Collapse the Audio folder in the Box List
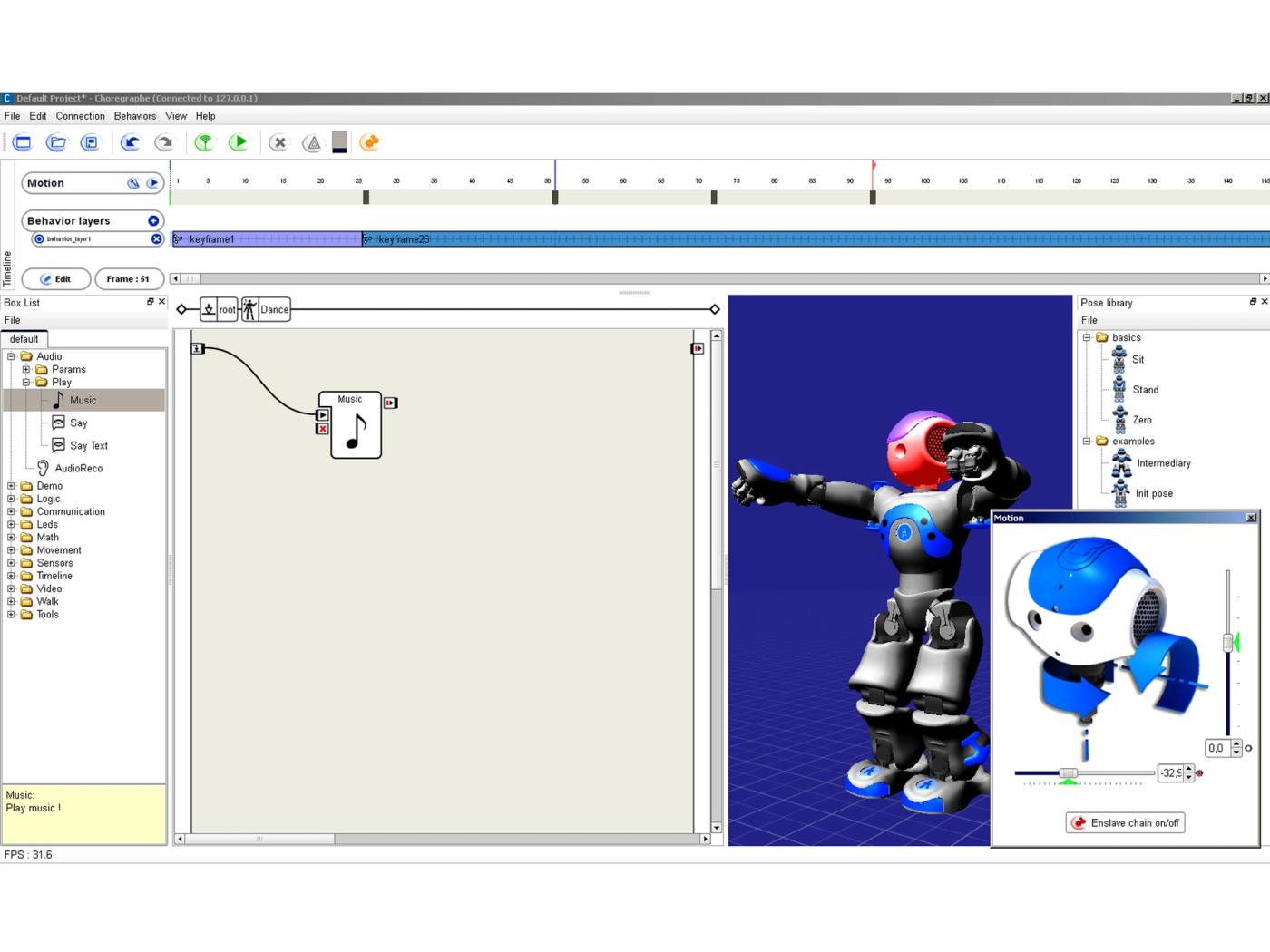This screenshot has width=1270, height=952. click(12, 355)
